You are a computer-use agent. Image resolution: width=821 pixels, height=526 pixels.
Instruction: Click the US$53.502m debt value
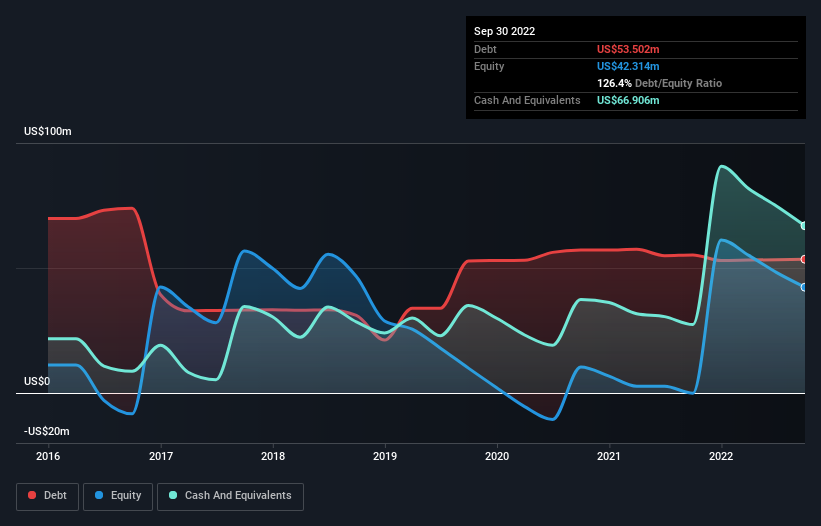628,49
